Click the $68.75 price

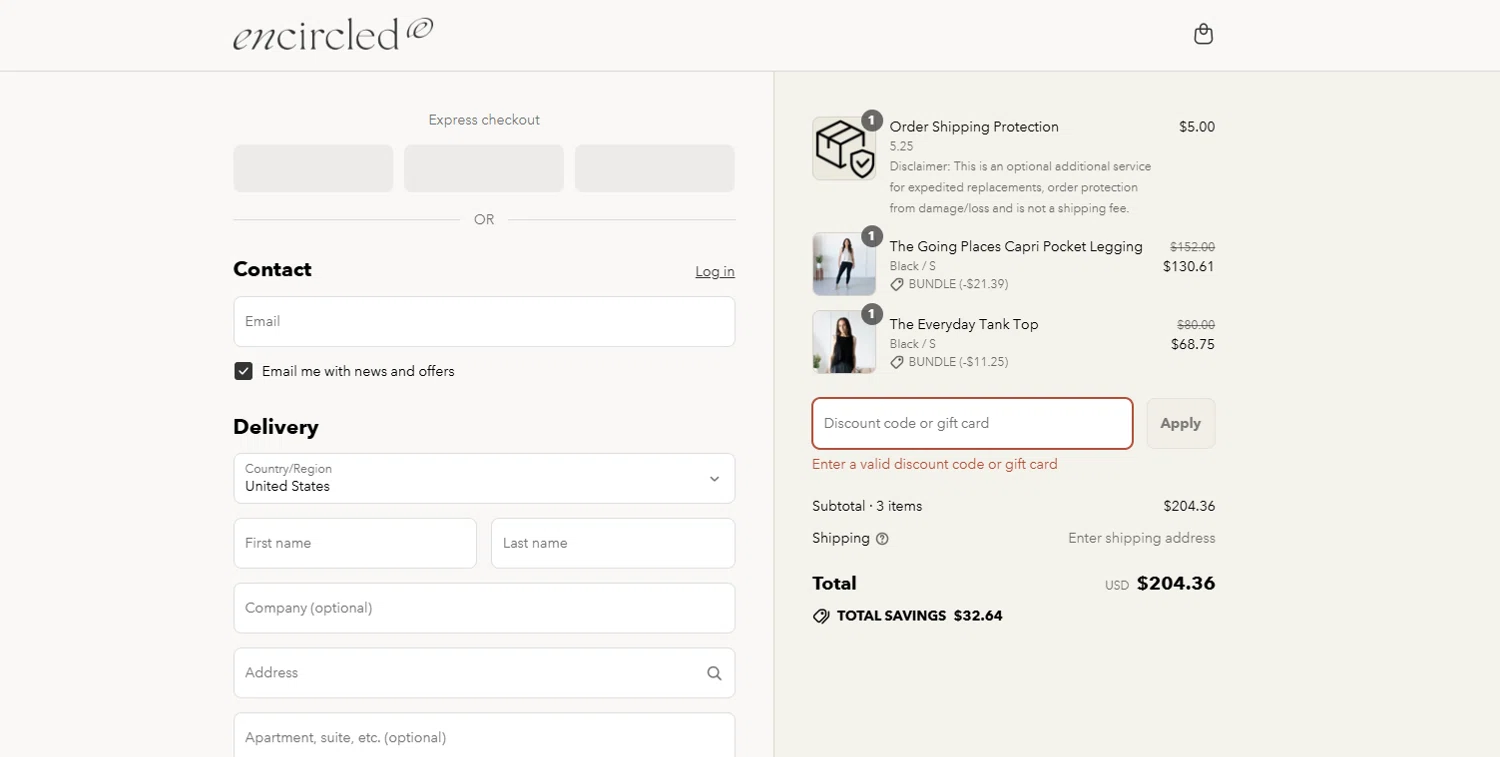(1193, 344)
